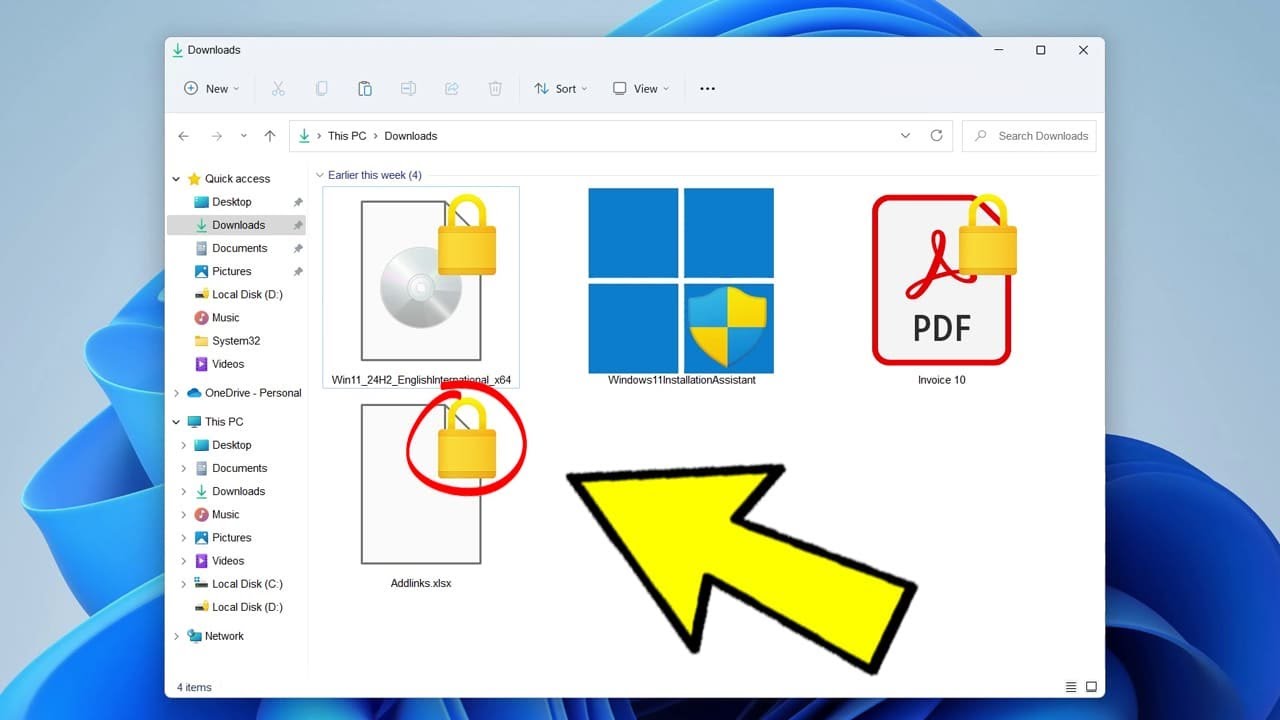The height and width of the screenshot is (720, 1280).
Task: Open the View dropdown menu
Action: tap(641, 89)
